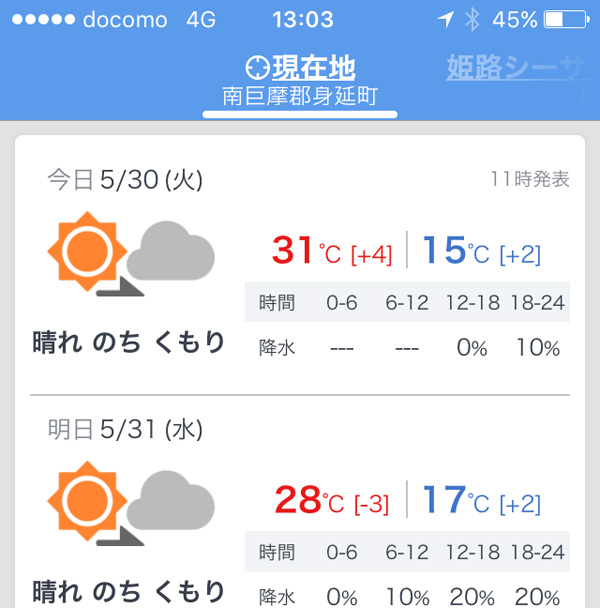Open tomorrow's 5/31 (水) forecast heading

[125, 430]
